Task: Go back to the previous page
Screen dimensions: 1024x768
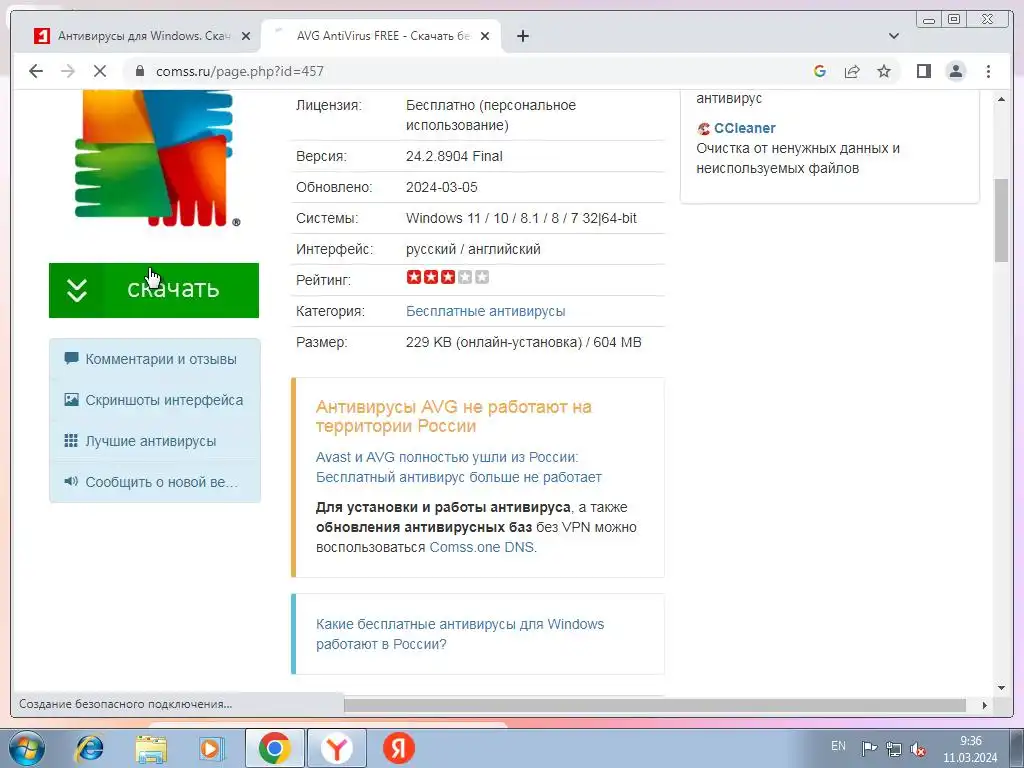Action: pos(36,71)
